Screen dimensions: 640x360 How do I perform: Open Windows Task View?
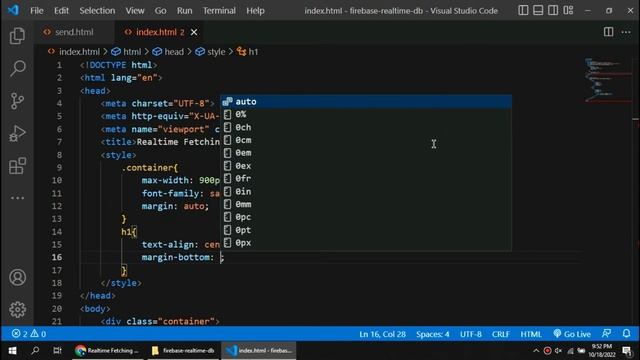point(57,351)
